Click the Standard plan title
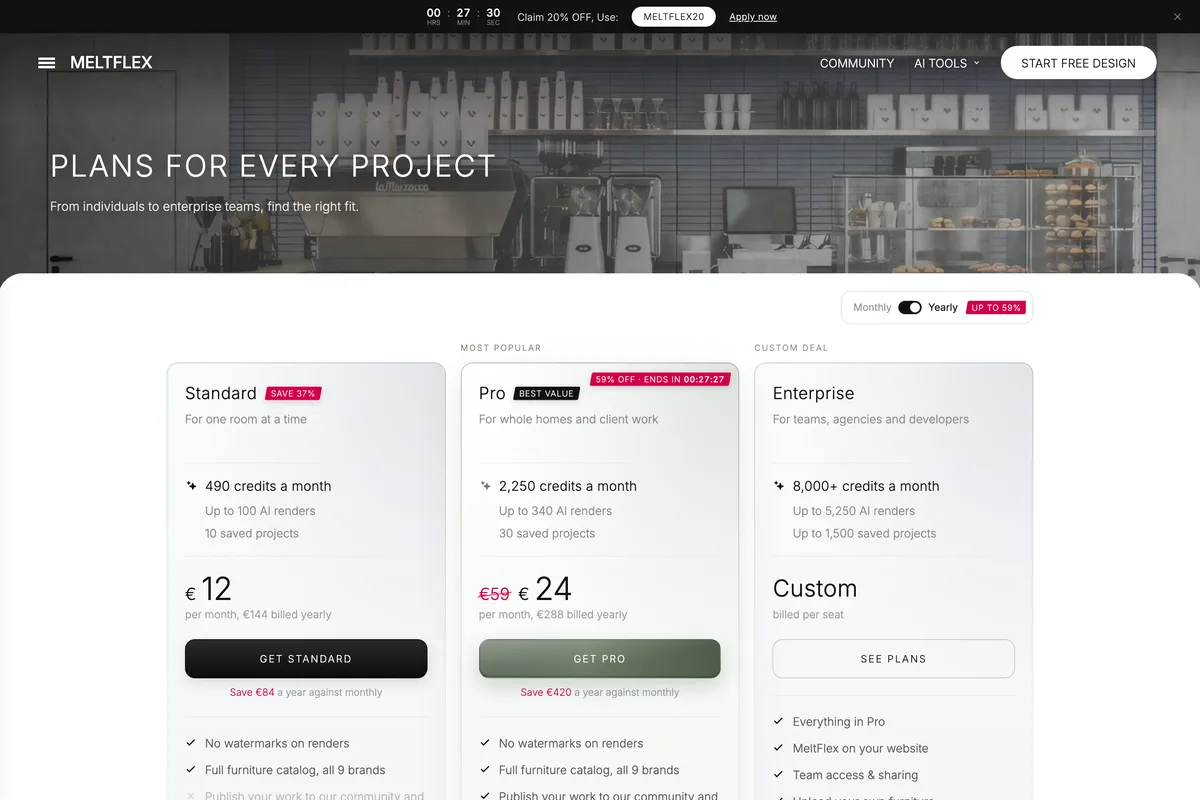 click(221, 393)
